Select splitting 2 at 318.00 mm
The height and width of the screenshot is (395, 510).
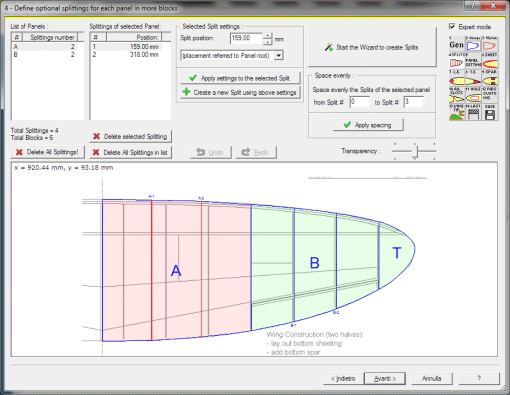[x=127, y=54]
